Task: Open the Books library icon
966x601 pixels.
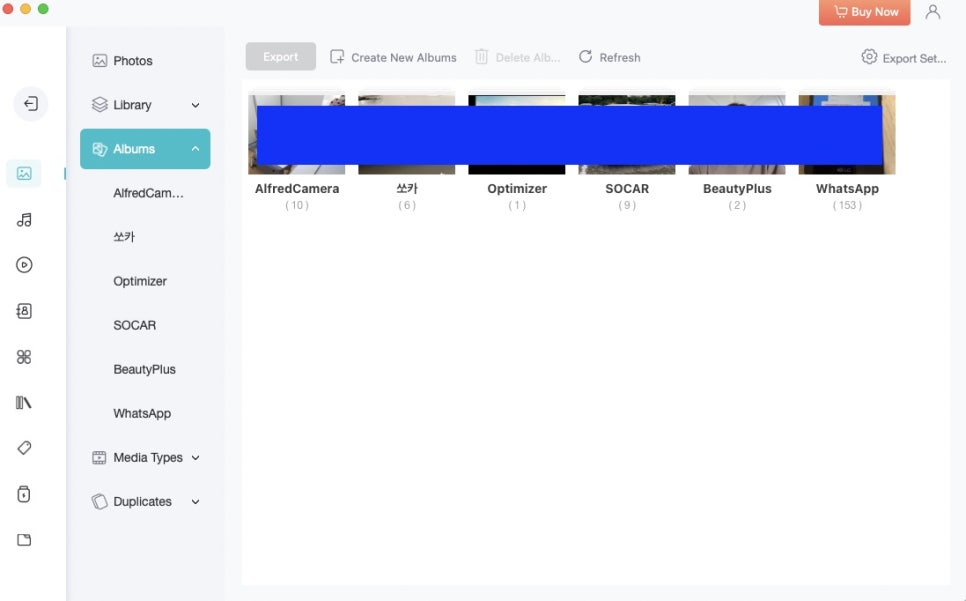Action: tap(24, 403)
